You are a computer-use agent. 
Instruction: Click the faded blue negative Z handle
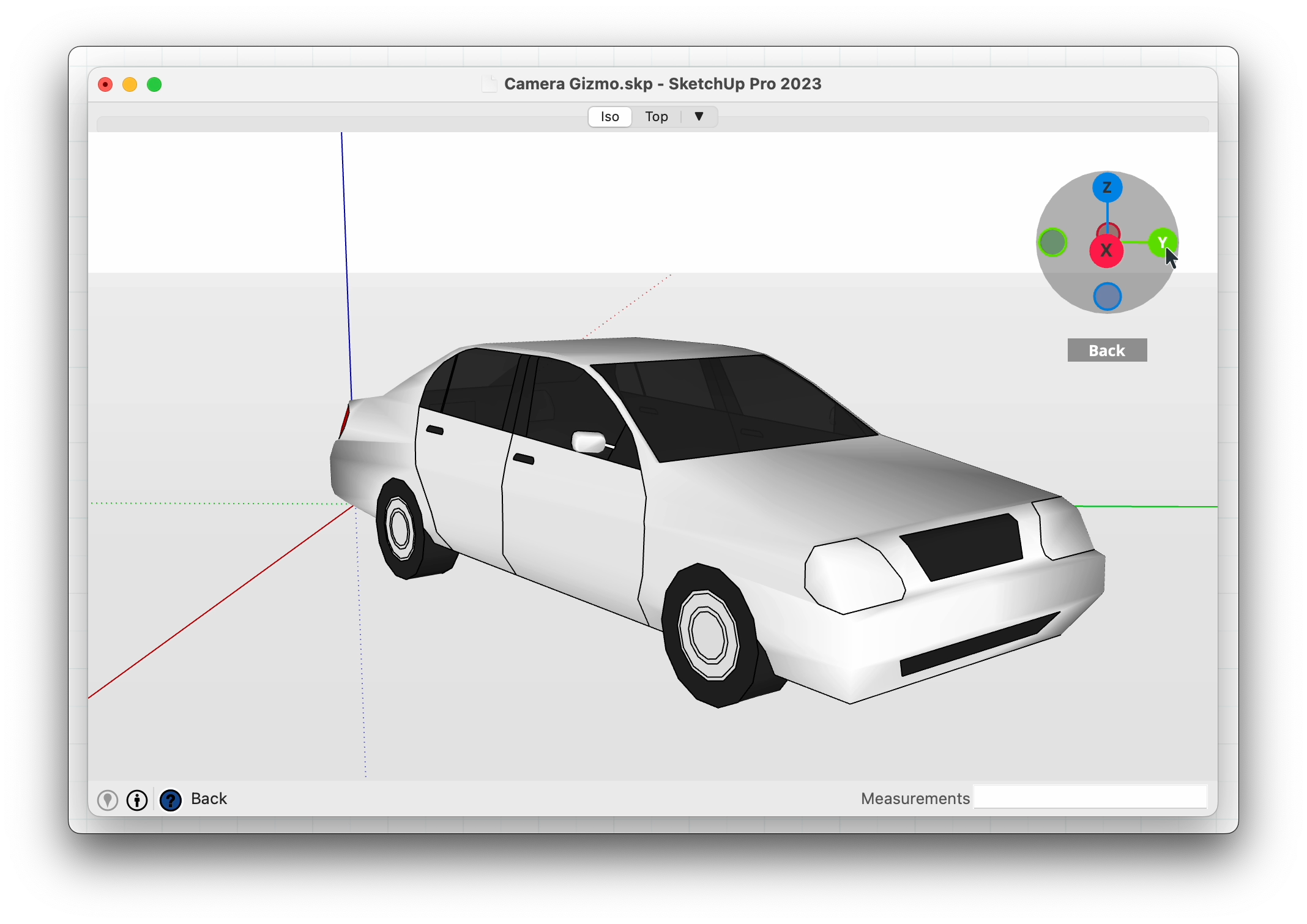[x=1107, y=297]
